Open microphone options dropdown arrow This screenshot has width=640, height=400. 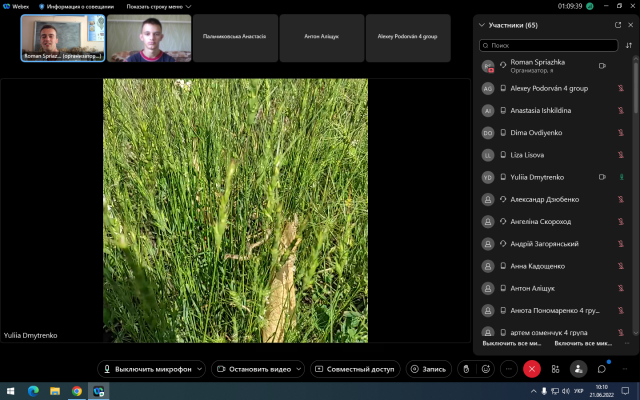click(x=199, y=368)
